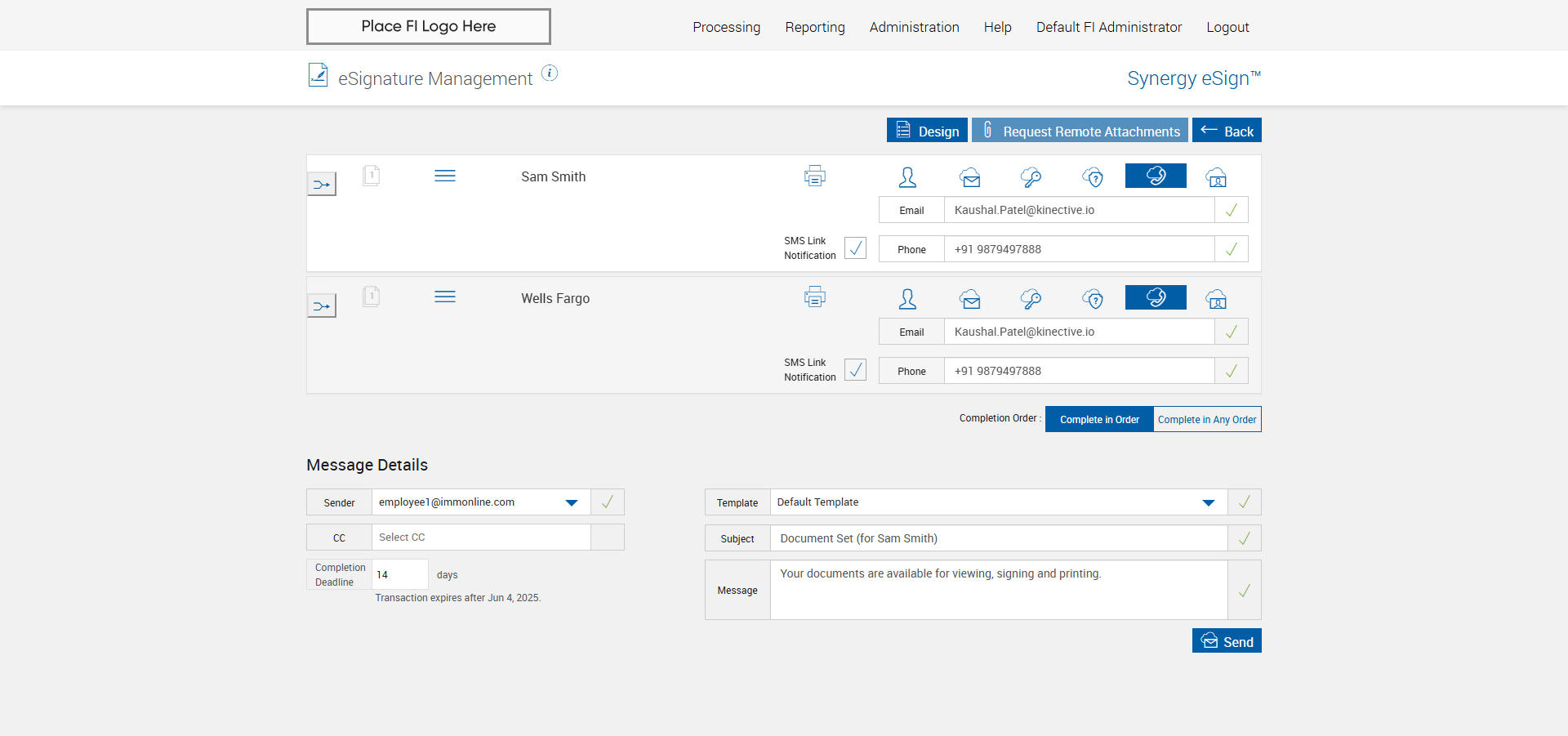Screen dimensions: 1568x736
Task: Toggle SMS Link Notification checkbox for Sam Smith
Action: tap(856, 248)
